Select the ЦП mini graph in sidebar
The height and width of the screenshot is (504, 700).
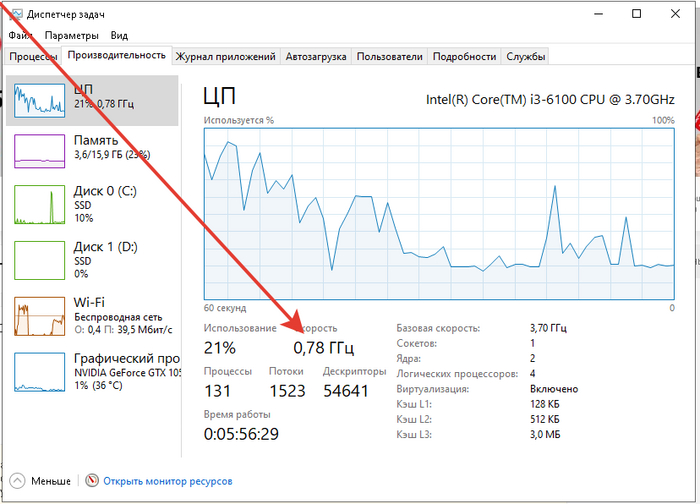39,100
